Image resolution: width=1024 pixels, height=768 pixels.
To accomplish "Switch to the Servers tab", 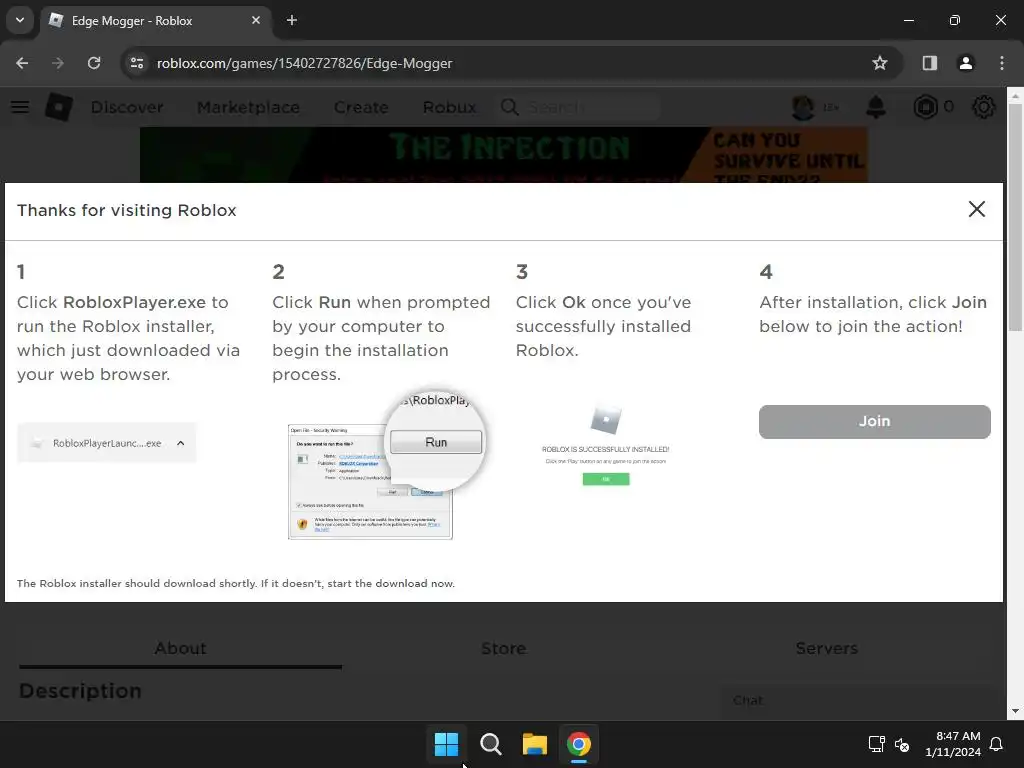I will pyautogui.click(x=826, y=648).
